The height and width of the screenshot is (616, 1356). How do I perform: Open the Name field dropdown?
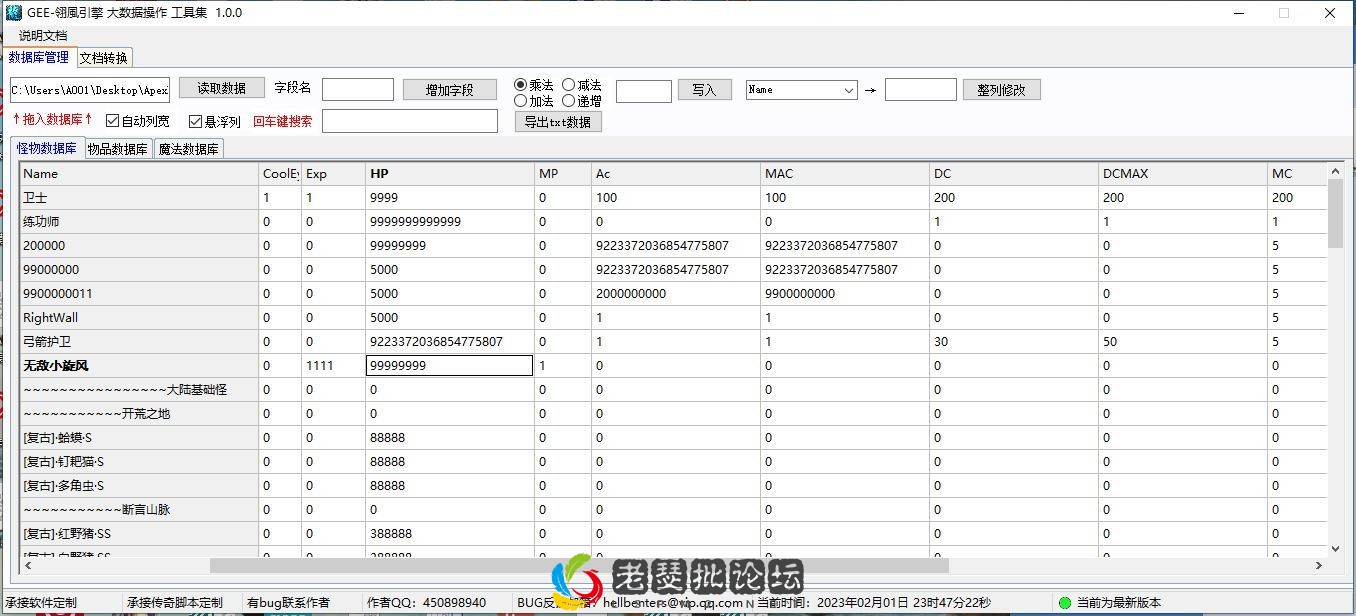[848, 90]
